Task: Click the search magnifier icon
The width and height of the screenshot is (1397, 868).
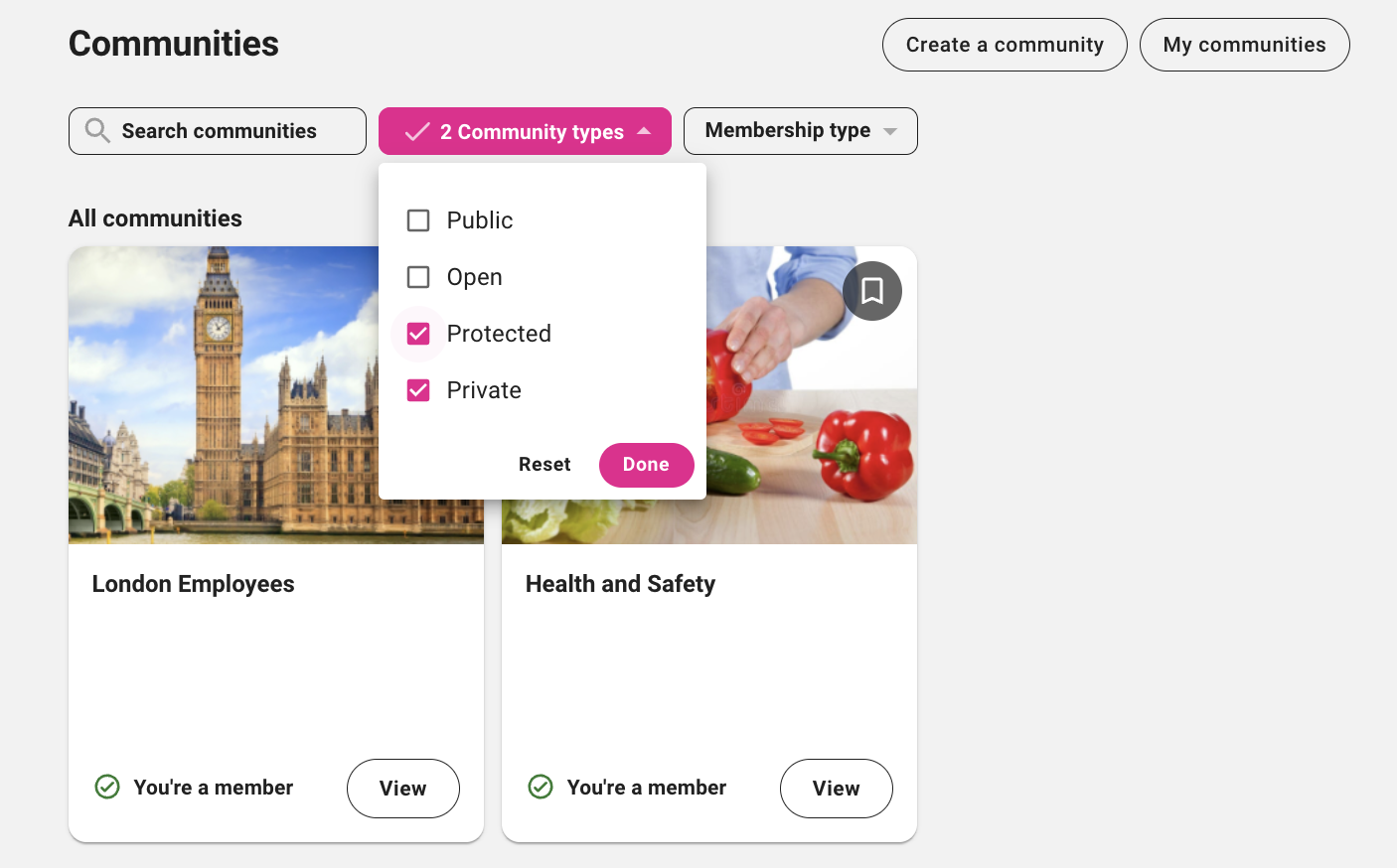Action: click(97, 131)
